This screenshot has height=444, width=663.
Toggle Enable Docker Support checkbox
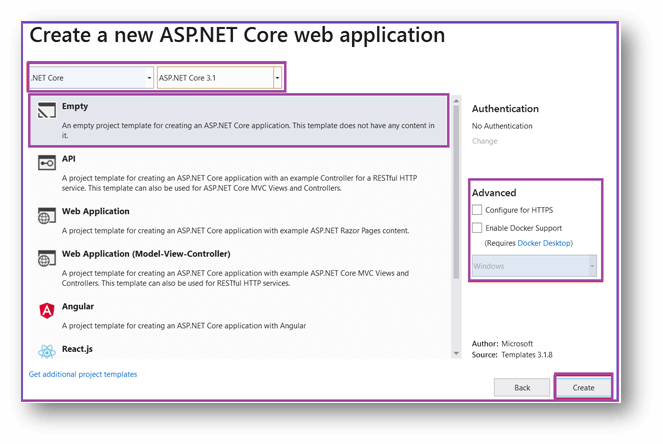[x=477, y=227]
